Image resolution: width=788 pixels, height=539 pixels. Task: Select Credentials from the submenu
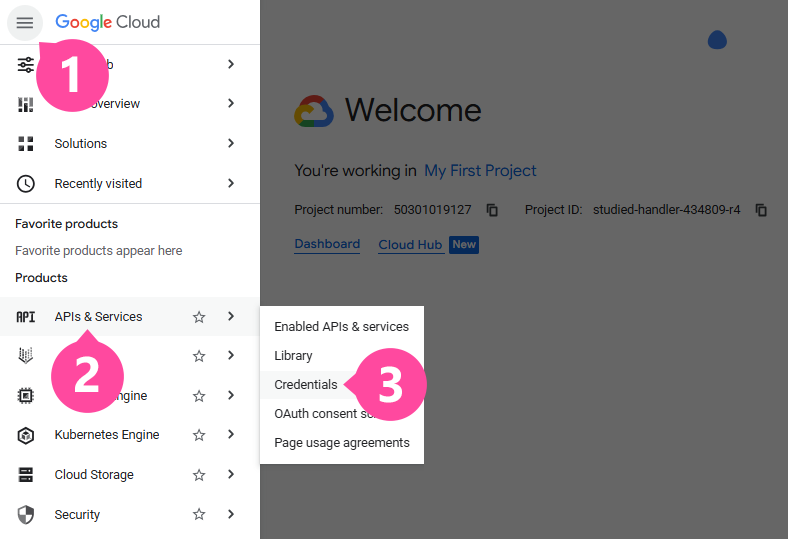pyautogui.click(x=306, y=385)
